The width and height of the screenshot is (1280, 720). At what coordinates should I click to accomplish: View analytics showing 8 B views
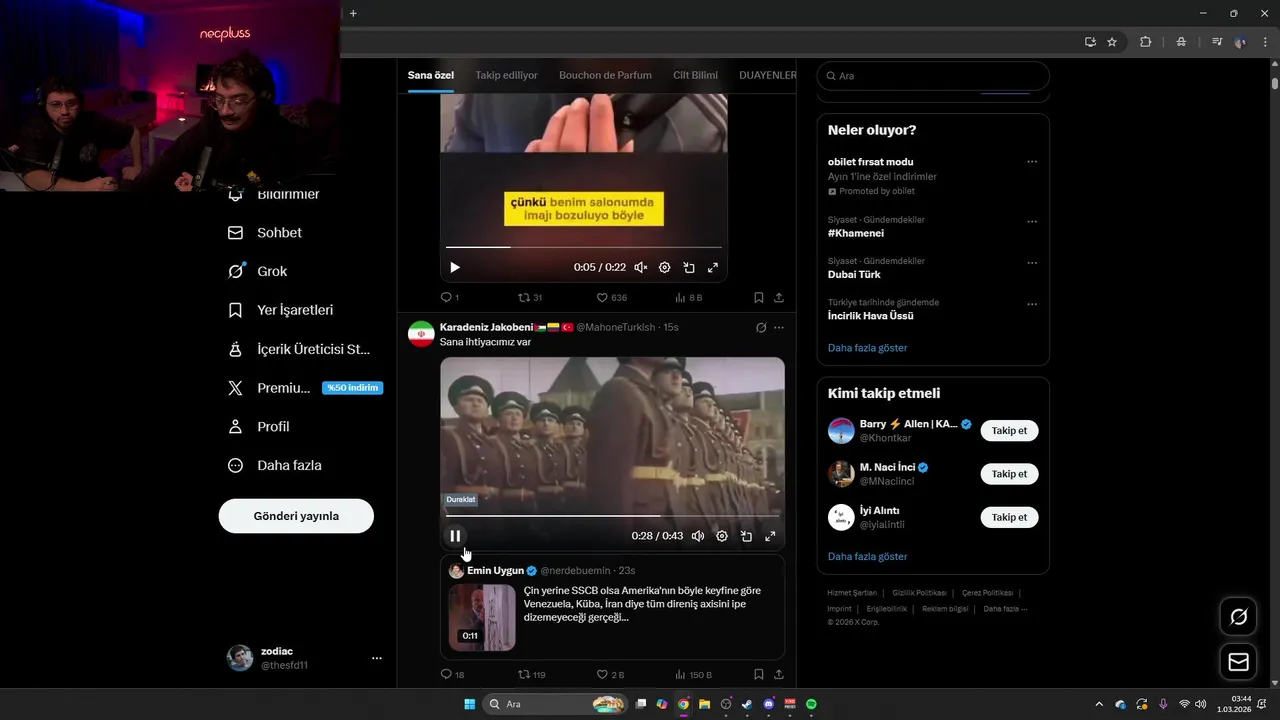(x=689, y=298)
